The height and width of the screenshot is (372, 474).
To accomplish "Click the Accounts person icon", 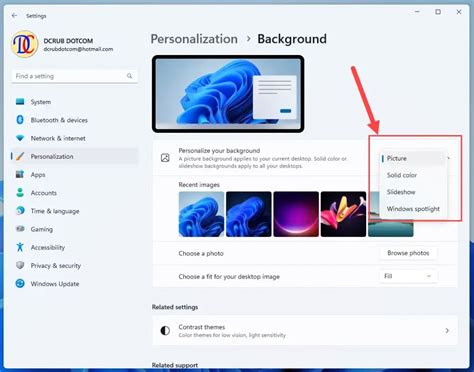I will (x=20, y=193).
